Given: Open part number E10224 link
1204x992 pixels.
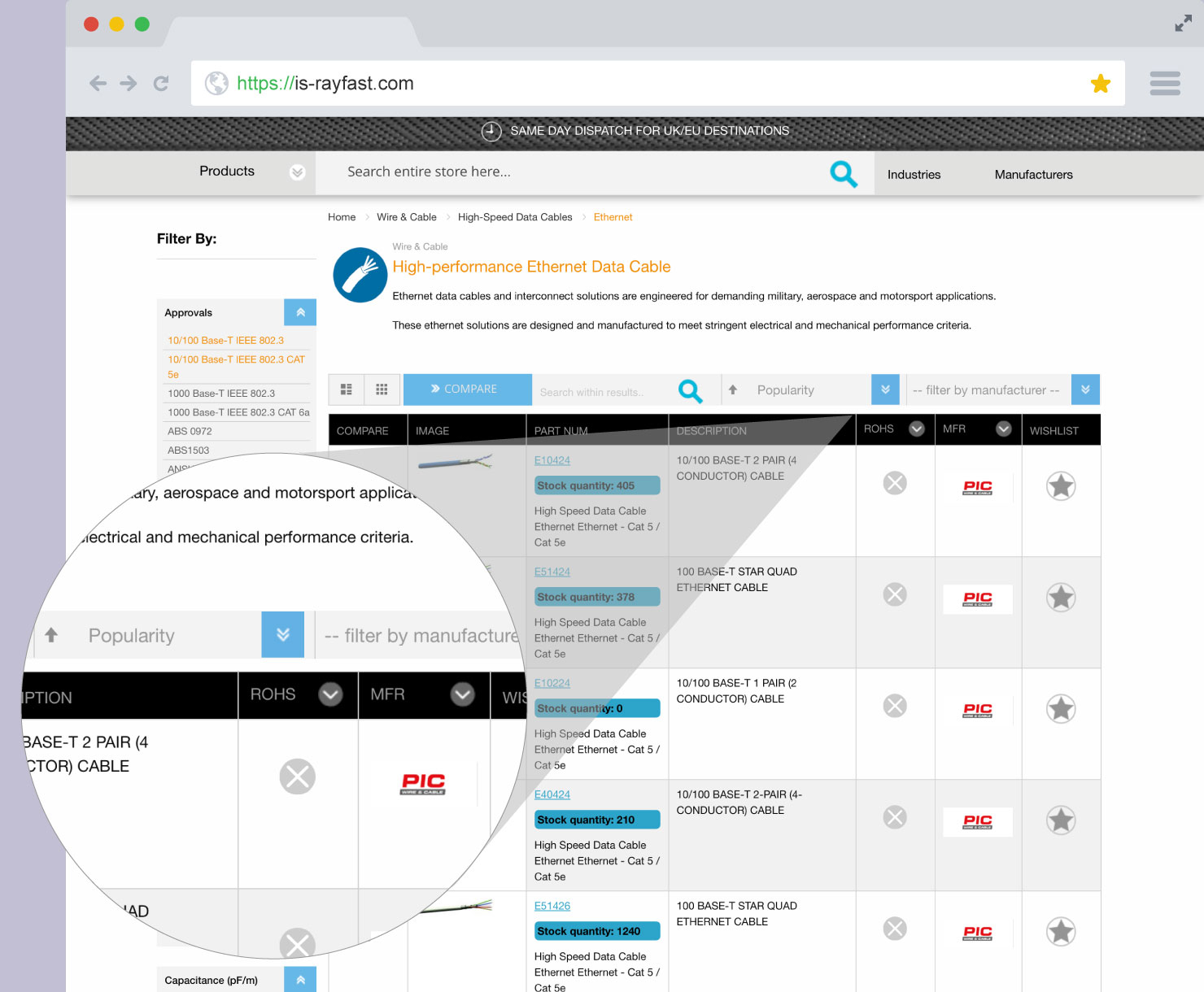Looking at the screenshot, I should [552, 683].
